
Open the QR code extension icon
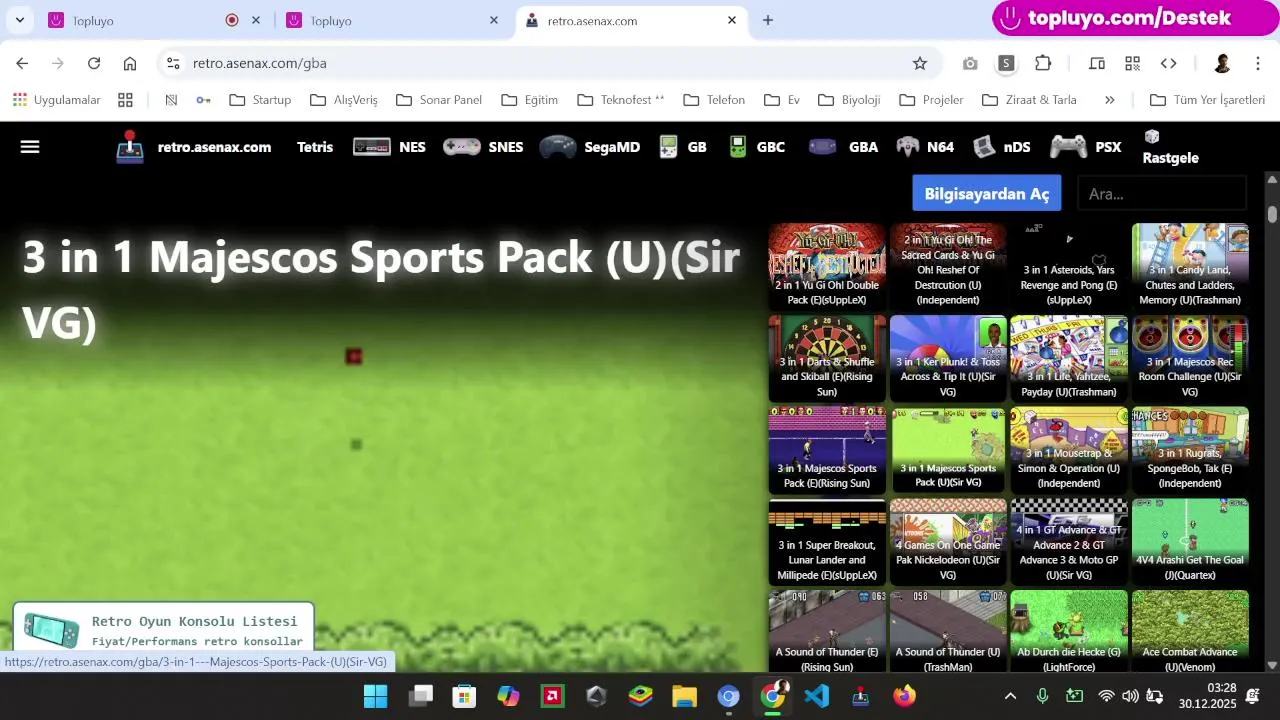point(1132,63)
